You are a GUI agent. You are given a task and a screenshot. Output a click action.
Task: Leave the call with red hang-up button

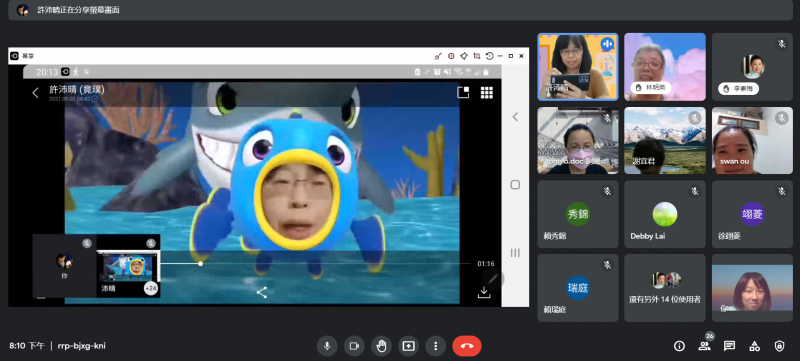(x=467, y=346)
